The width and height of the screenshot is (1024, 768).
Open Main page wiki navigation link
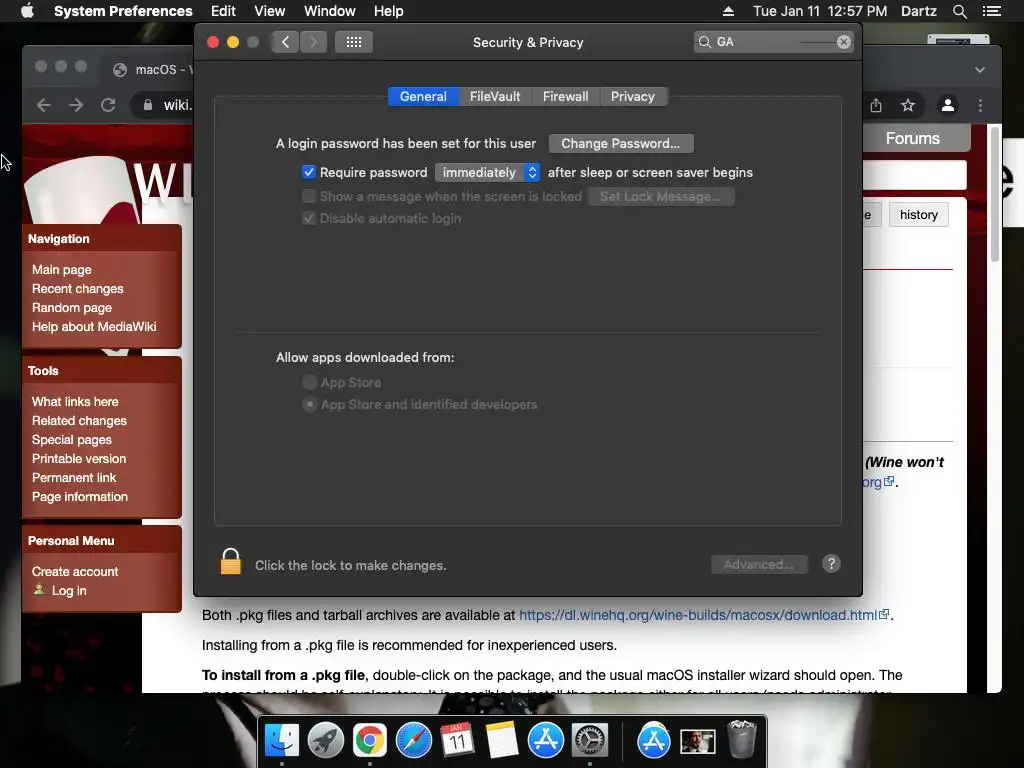(x=61, y=270)
